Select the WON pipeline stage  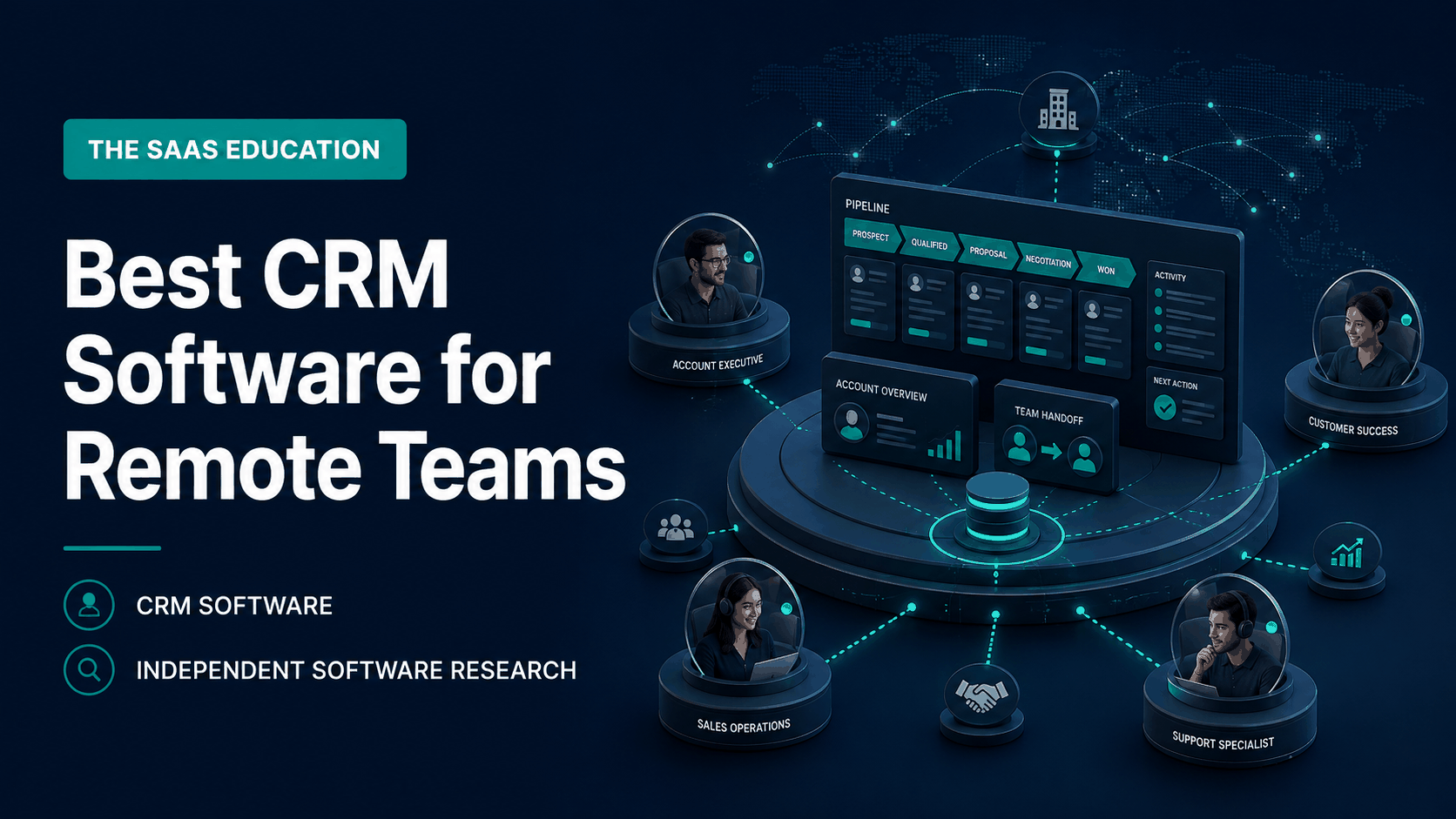1106,270
